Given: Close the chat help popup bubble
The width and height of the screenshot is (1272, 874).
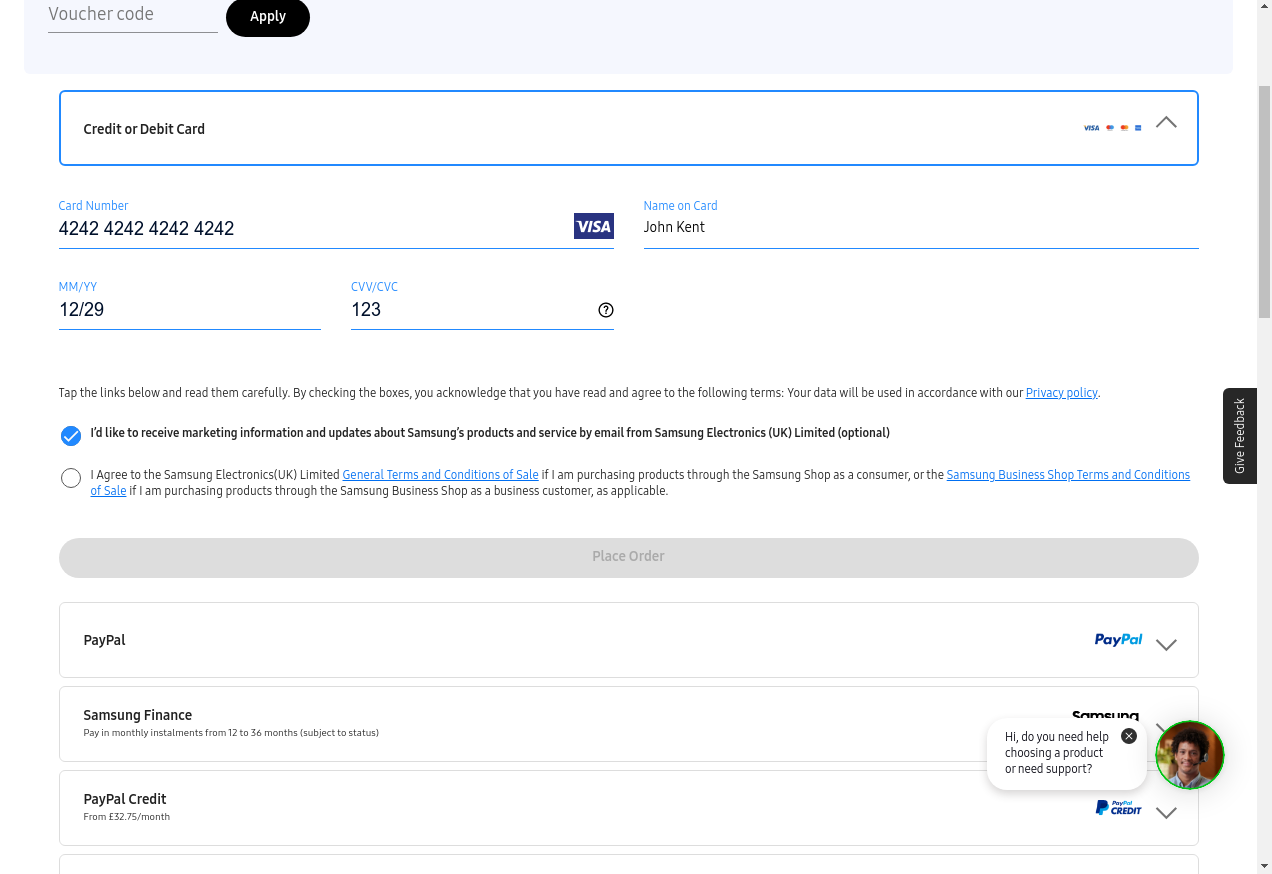Looking at the screenshot, I should click(x=1129, y=736).
